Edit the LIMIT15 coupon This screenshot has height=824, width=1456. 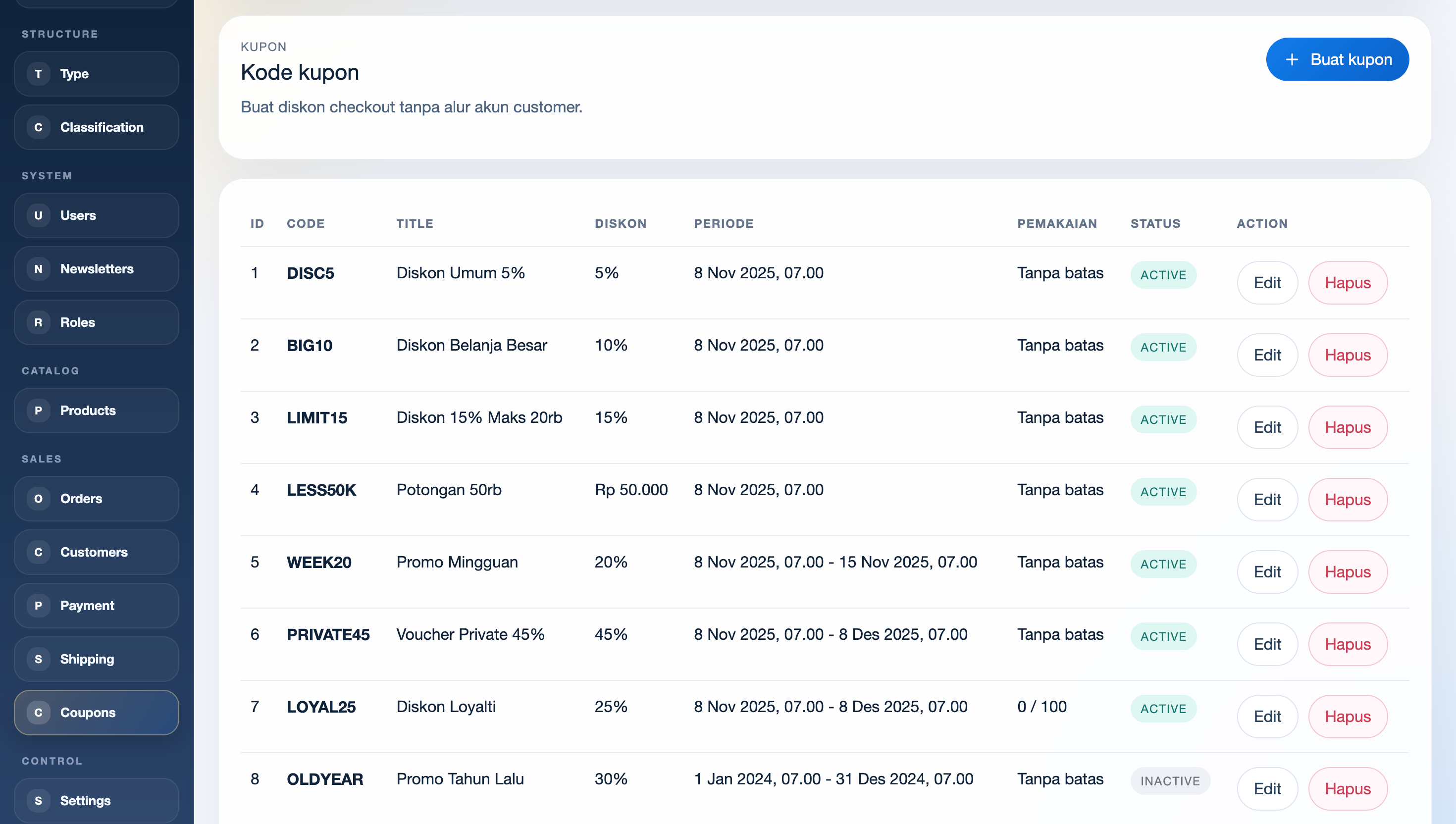(x=1267, y=427)
